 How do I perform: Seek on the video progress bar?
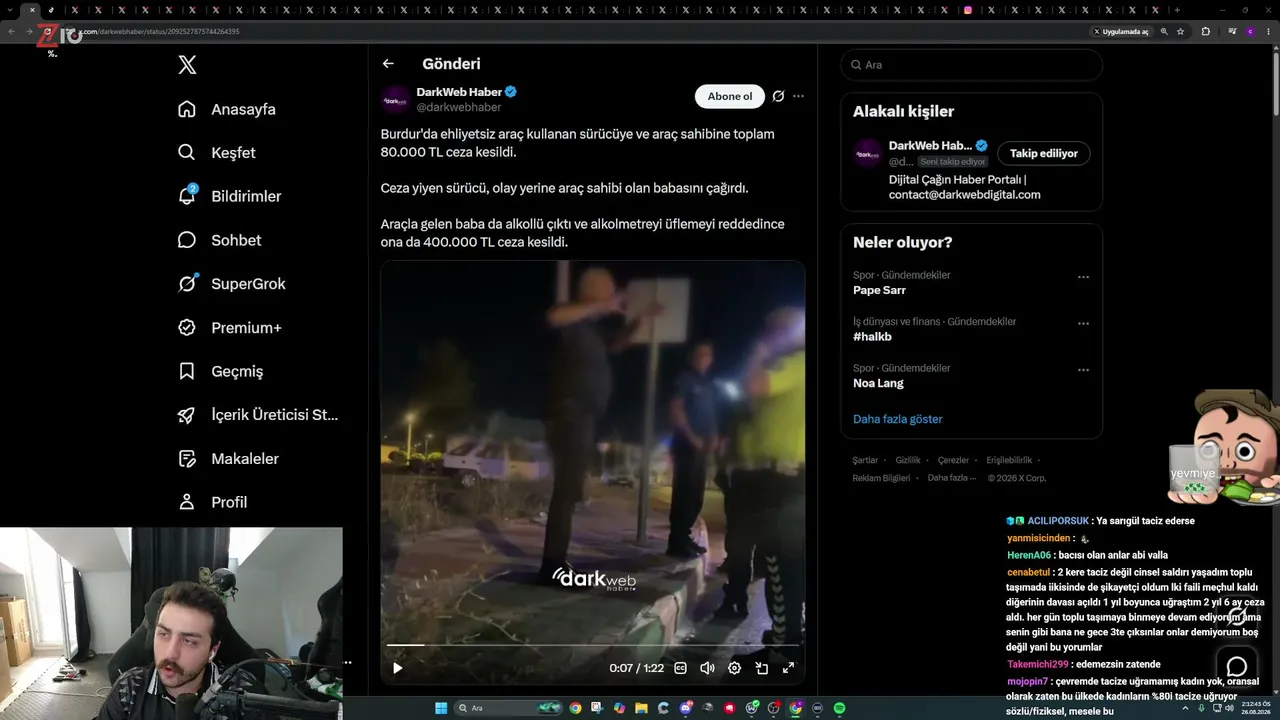593,645
